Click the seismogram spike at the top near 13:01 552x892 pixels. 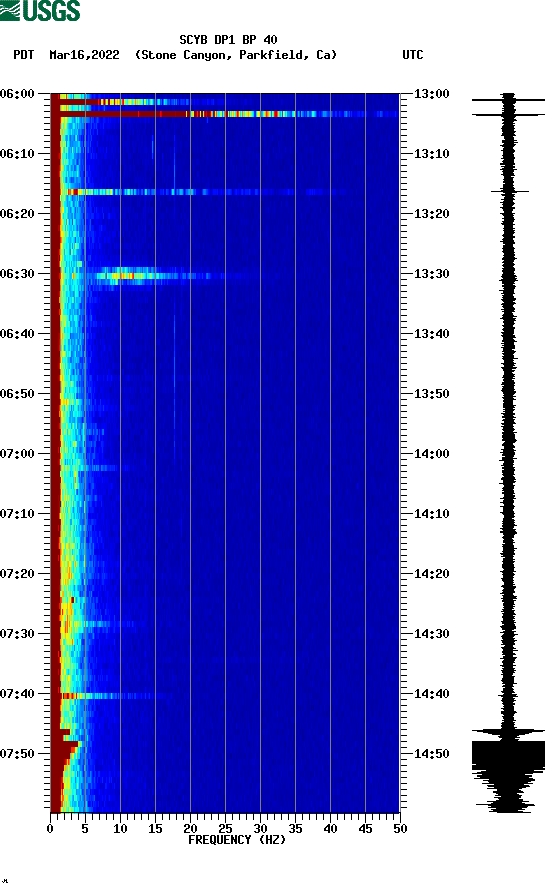coord(508,100)
